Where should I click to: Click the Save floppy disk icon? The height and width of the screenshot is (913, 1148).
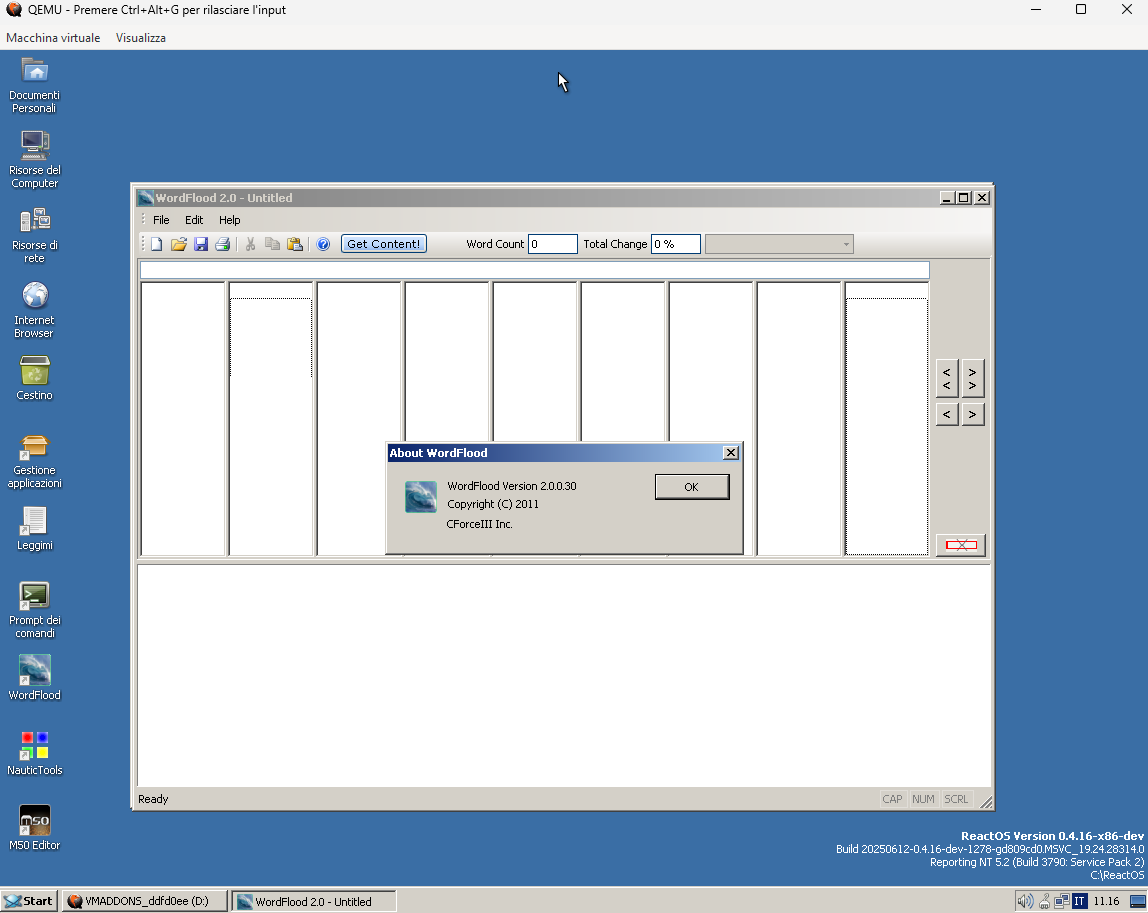tap(201, 244)
